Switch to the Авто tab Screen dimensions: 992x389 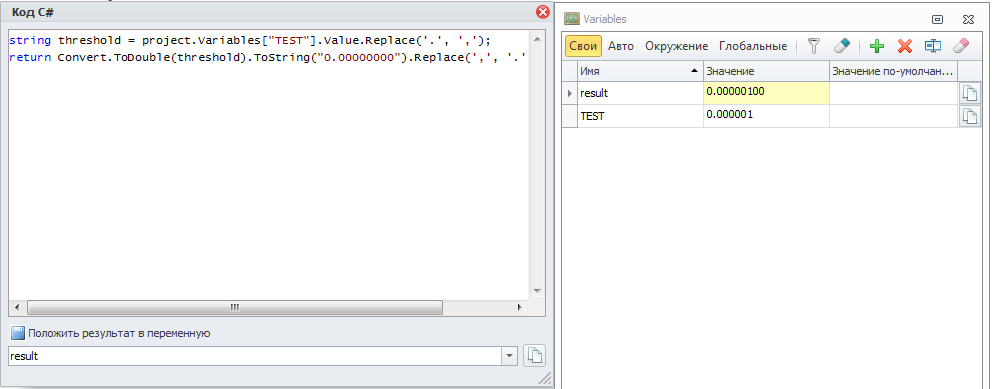point(621,46)
